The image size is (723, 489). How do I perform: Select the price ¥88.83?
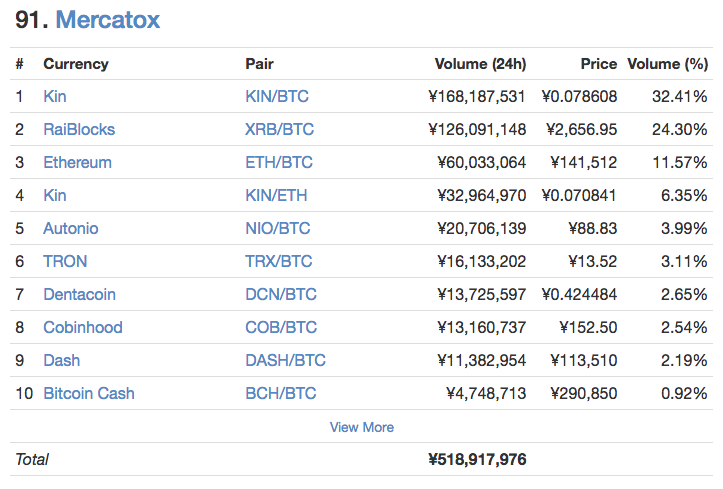593,229
